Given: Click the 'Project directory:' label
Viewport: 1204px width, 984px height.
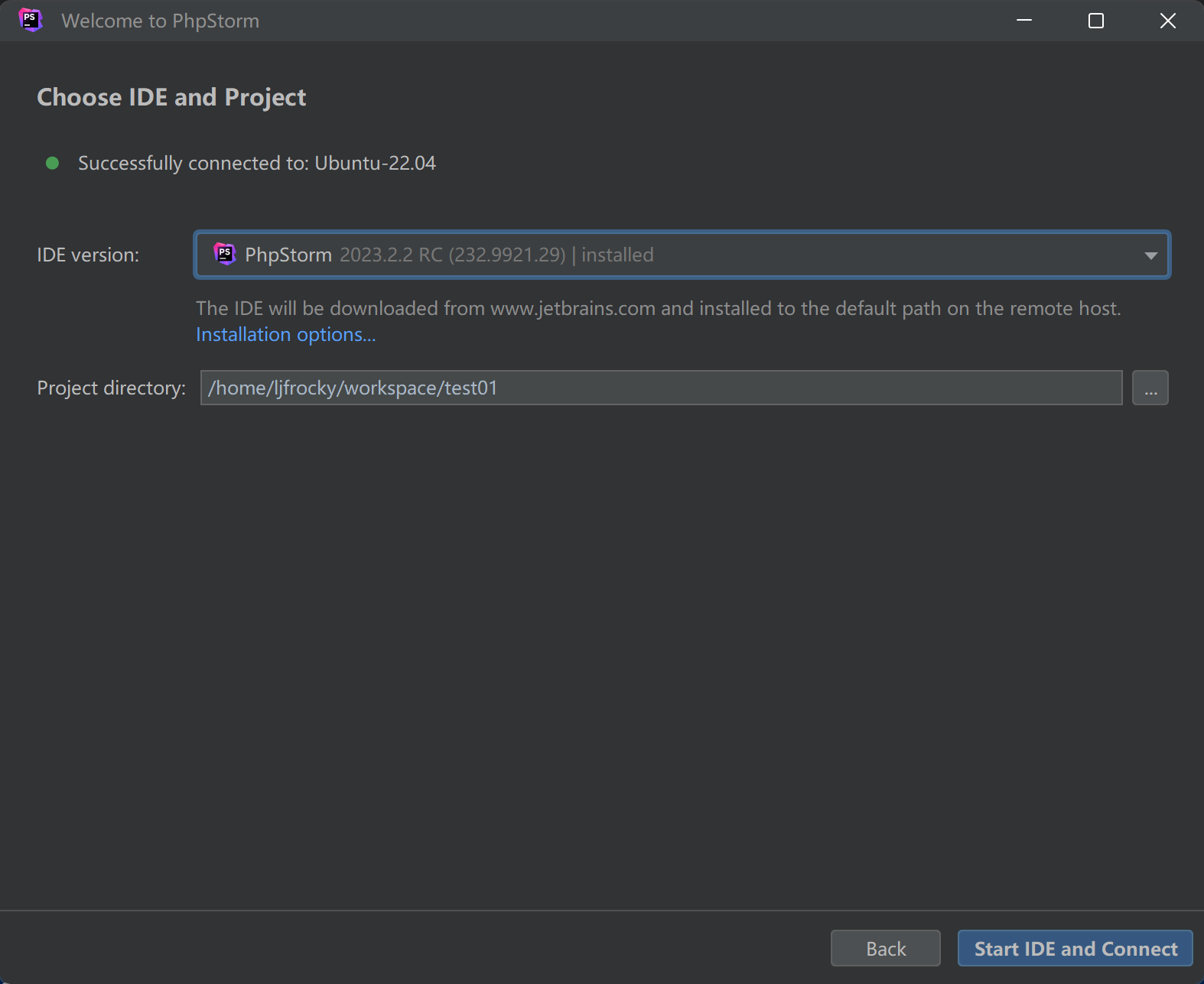Looking at the screenshot, I should pyautogui.click(x=111, y=388).
